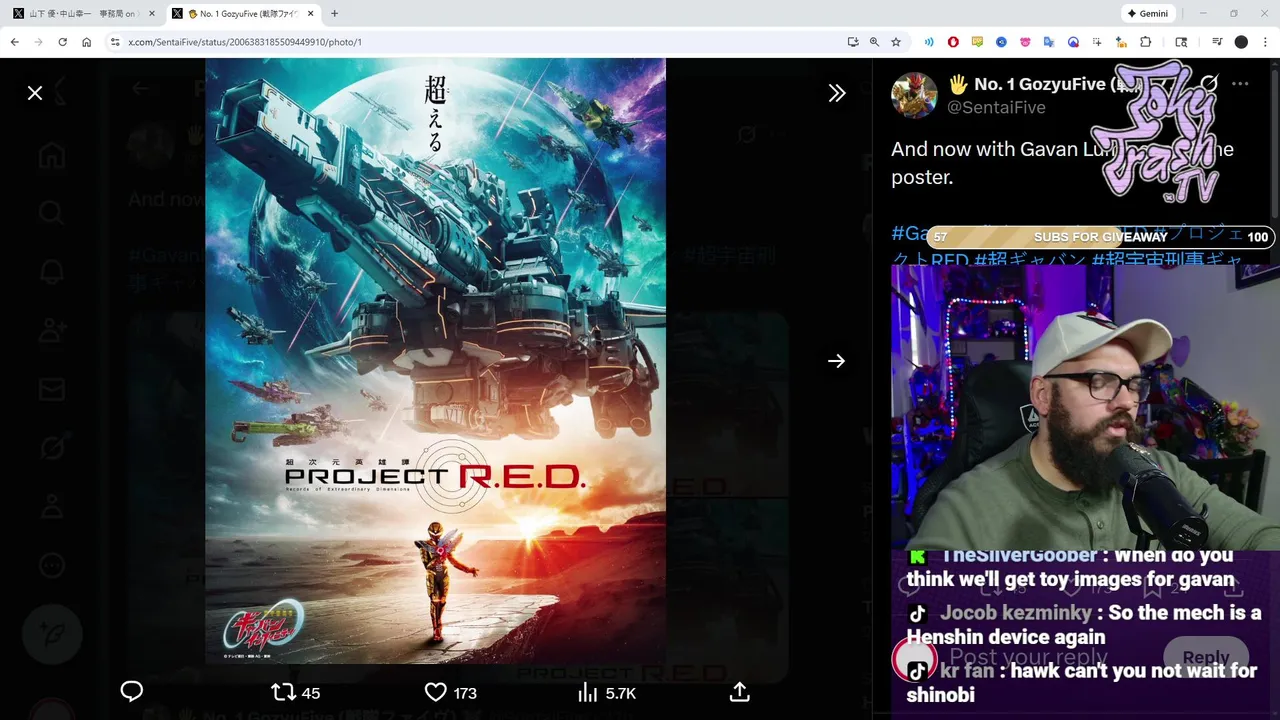Click the Reply button
The width and height of the screenshot is (1280, 720).
[1206, 657]
